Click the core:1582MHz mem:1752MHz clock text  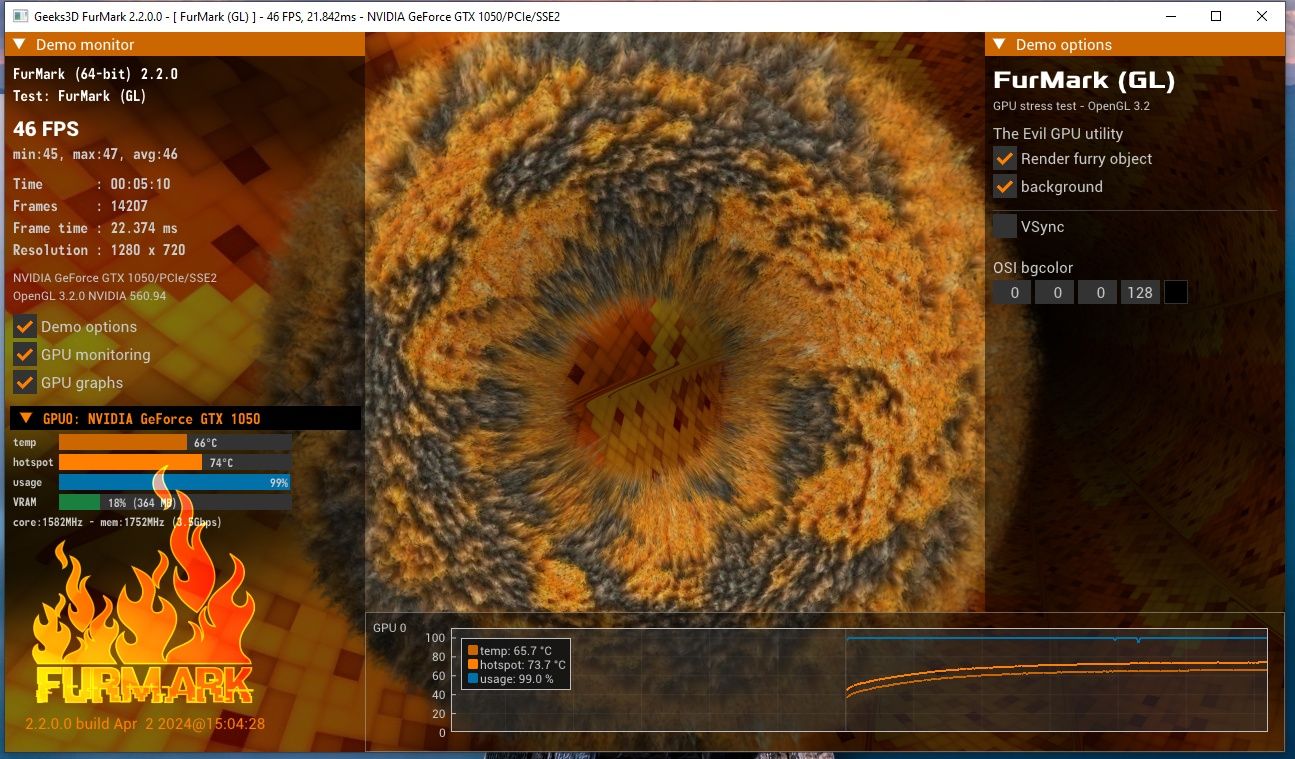pos(117,522)
